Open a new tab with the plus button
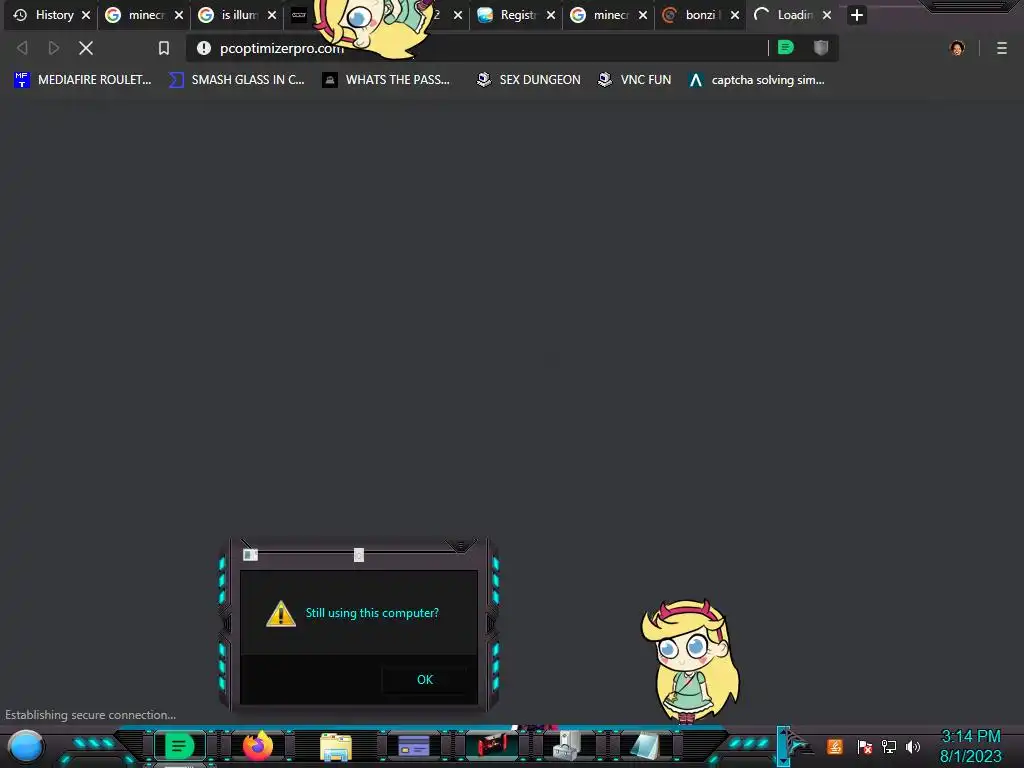1024x768 pixels. pos(857,14)
